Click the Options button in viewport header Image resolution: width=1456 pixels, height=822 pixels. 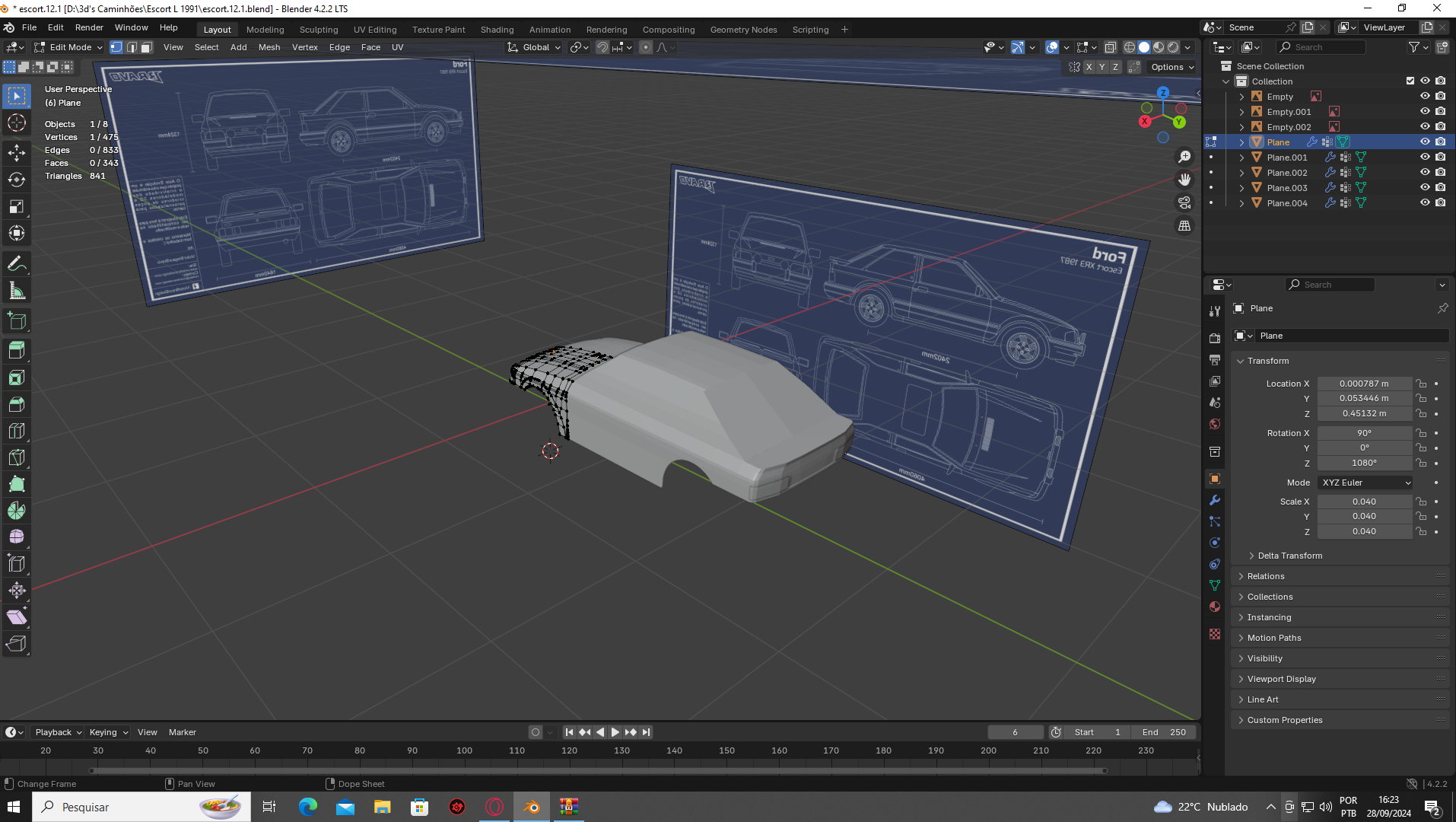(x=1171, y=67)
